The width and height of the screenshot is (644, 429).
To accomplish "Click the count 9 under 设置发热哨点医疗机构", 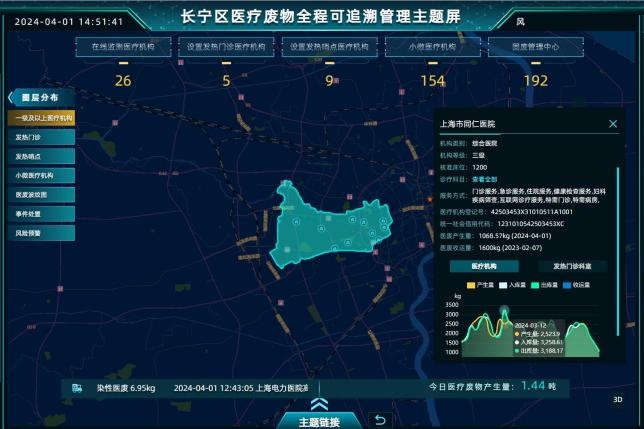I will [329, 81].
